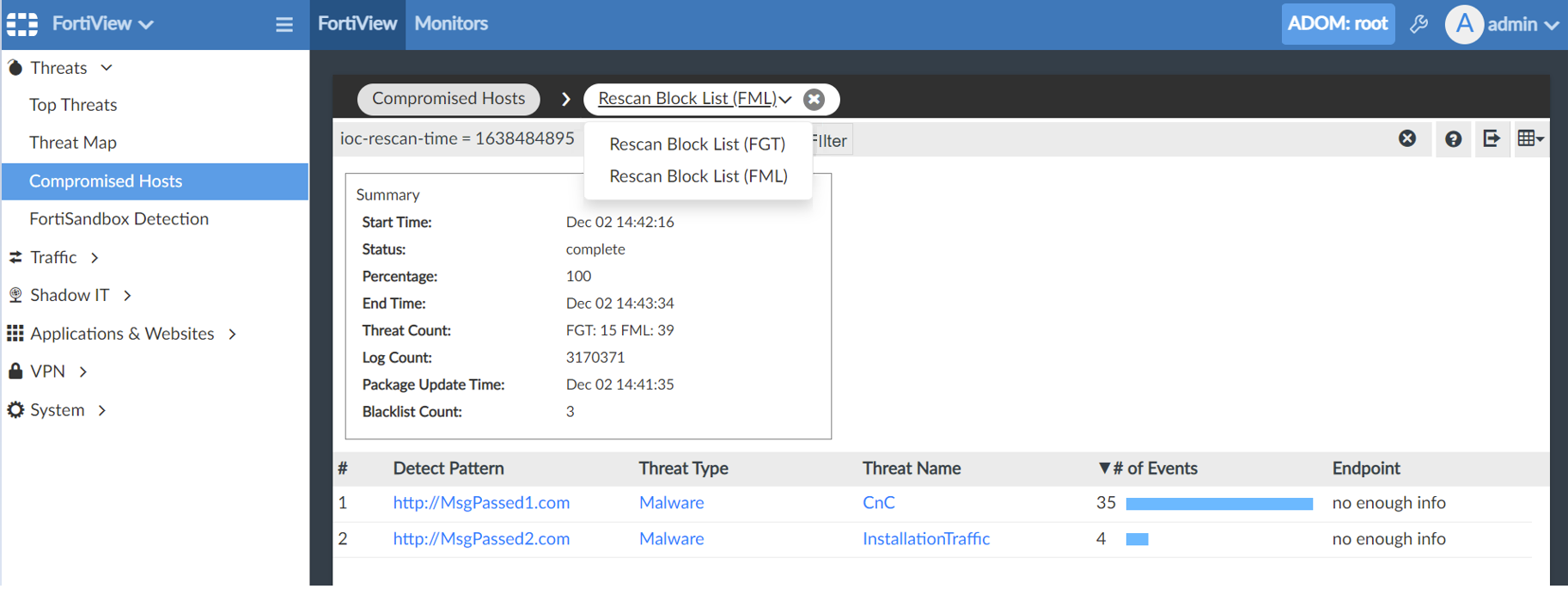Screen dimensions: 1568x589
Task: Sort by Endpoint column header
Action: click(1366, 469)
